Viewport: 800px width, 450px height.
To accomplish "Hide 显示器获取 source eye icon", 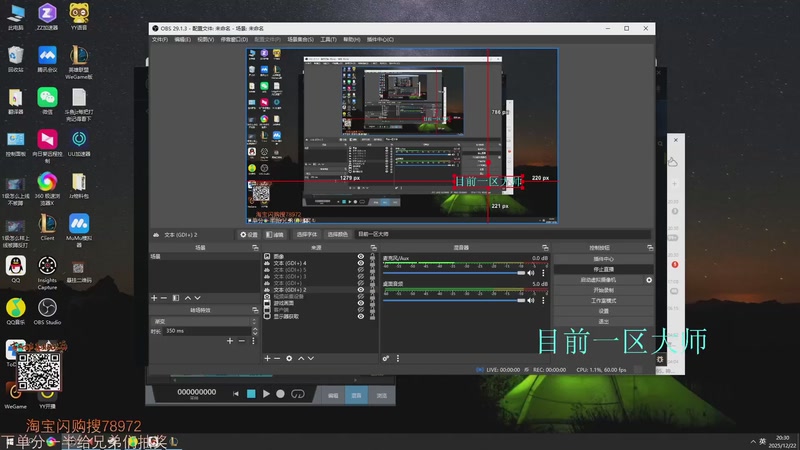I will [x=361, y=316].
